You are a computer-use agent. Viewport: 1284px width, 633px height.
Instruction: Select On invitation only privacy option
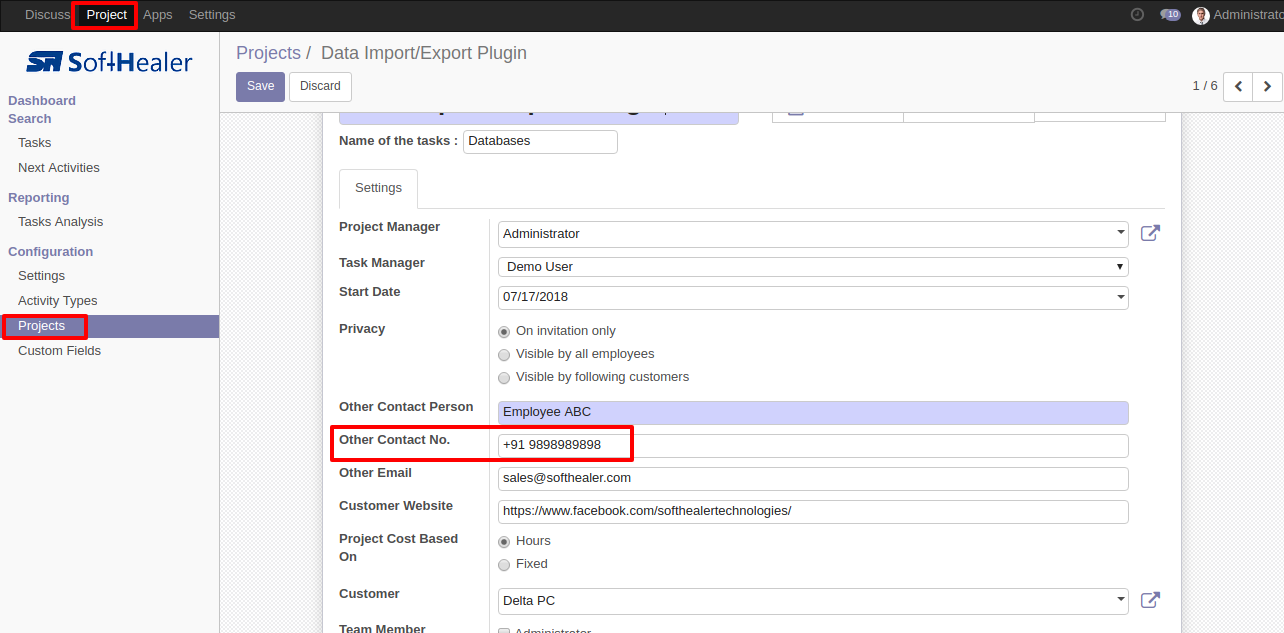504,331
